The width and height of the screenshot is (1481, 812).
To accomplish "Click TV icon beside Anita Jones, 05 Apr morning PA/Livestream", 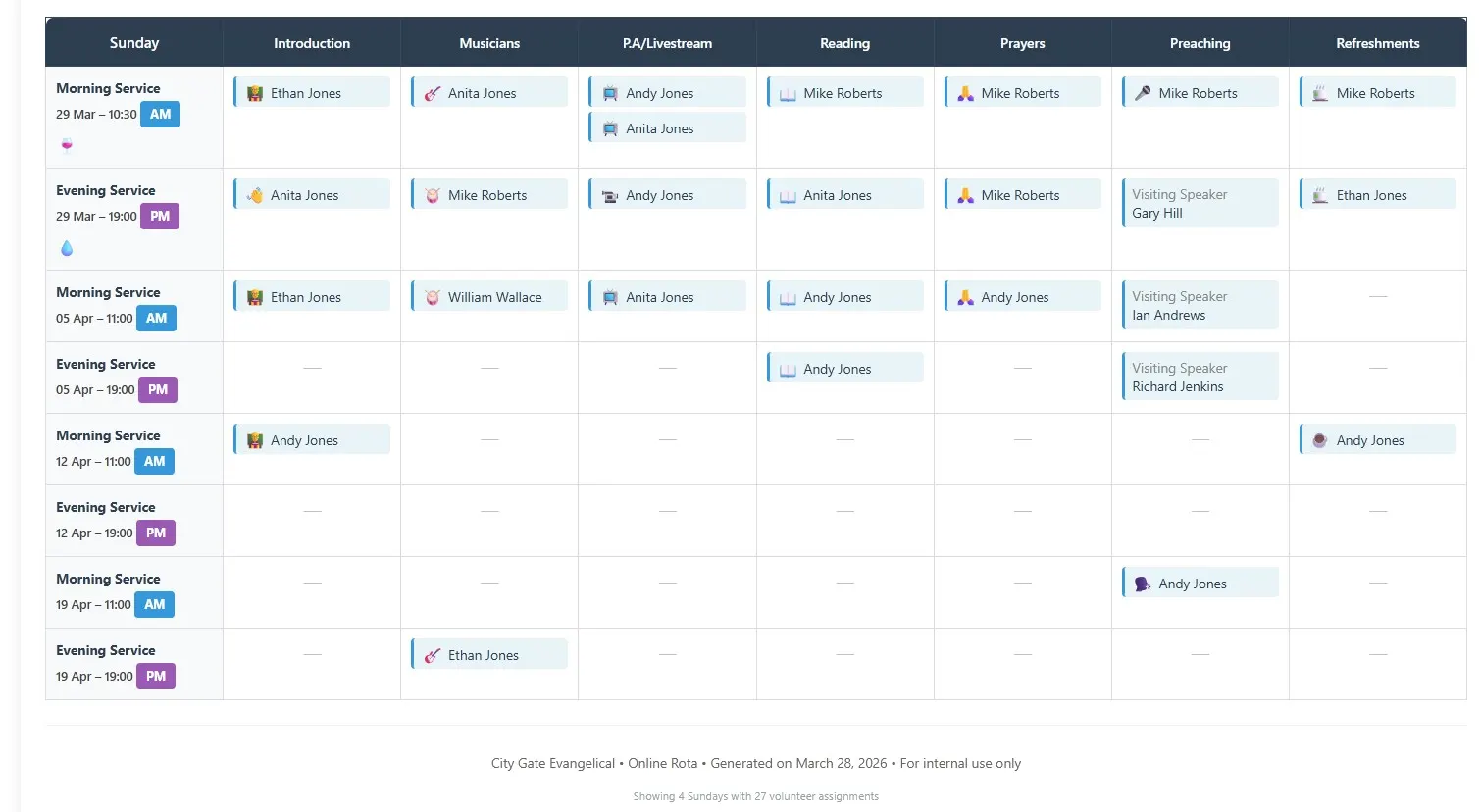I will point(610,298).
